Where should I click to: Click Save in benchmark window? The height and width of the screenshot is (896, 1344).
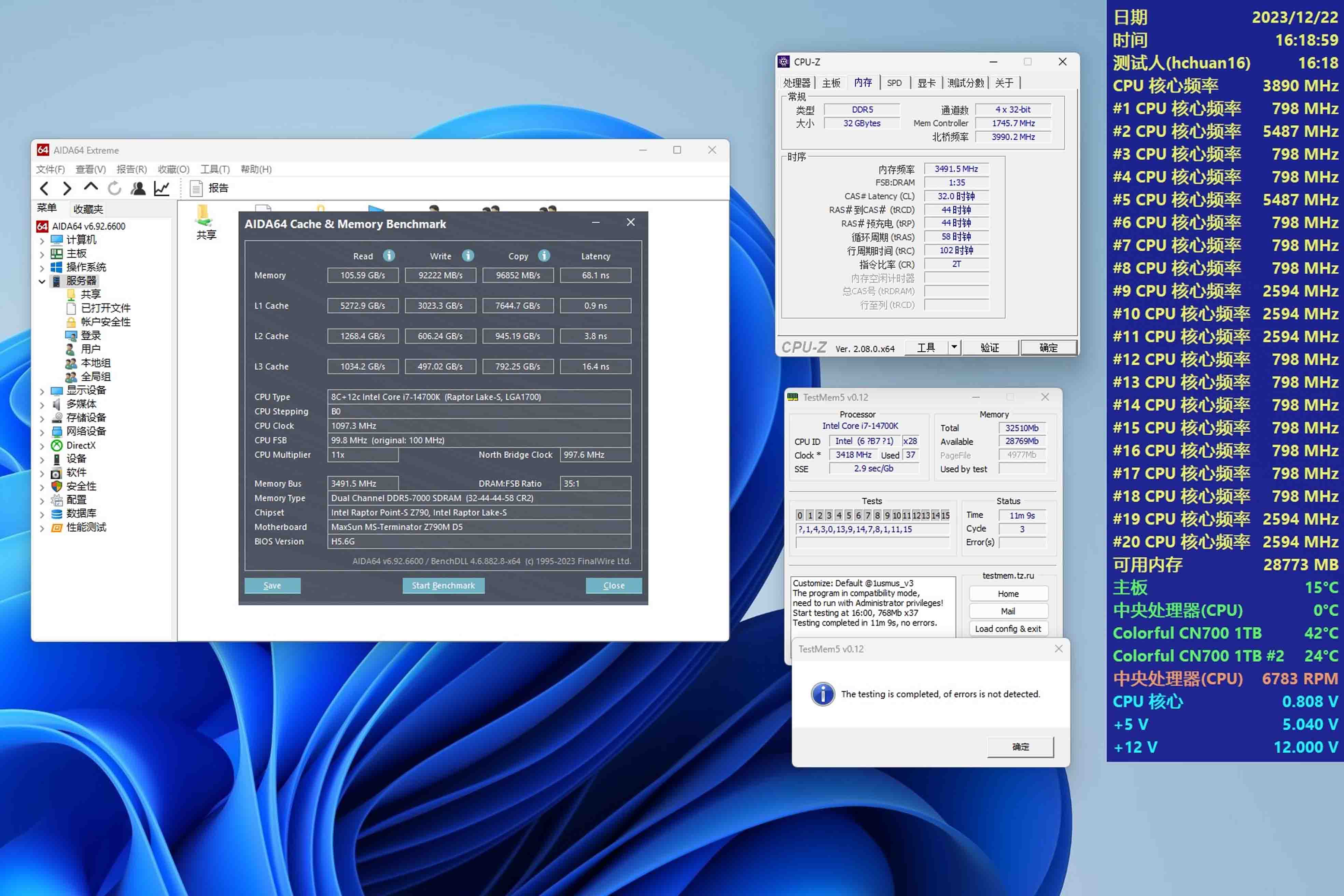tap(272, 586)
